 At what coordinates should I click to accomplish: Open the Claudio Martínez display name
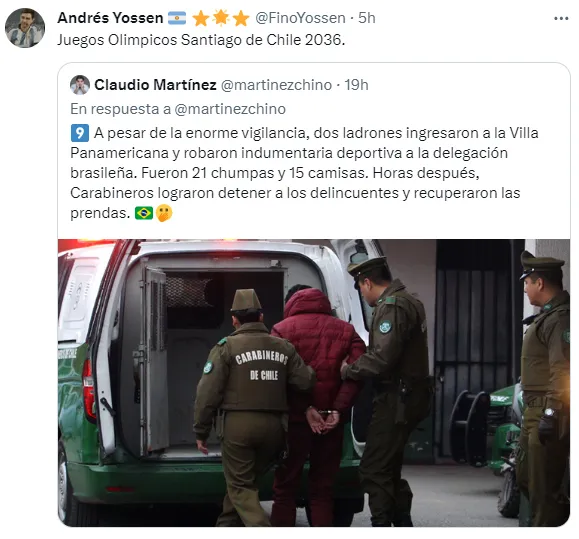155,85
